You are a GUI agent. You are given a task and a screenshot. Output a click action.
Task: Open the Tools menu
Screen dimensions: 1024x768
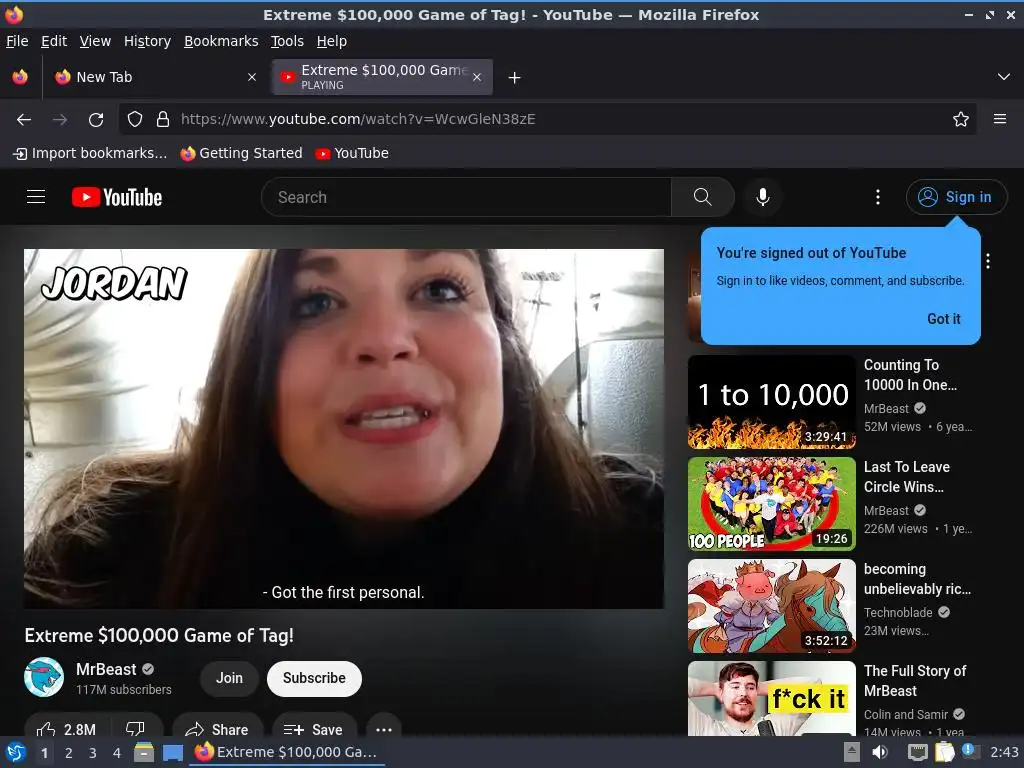287,41
